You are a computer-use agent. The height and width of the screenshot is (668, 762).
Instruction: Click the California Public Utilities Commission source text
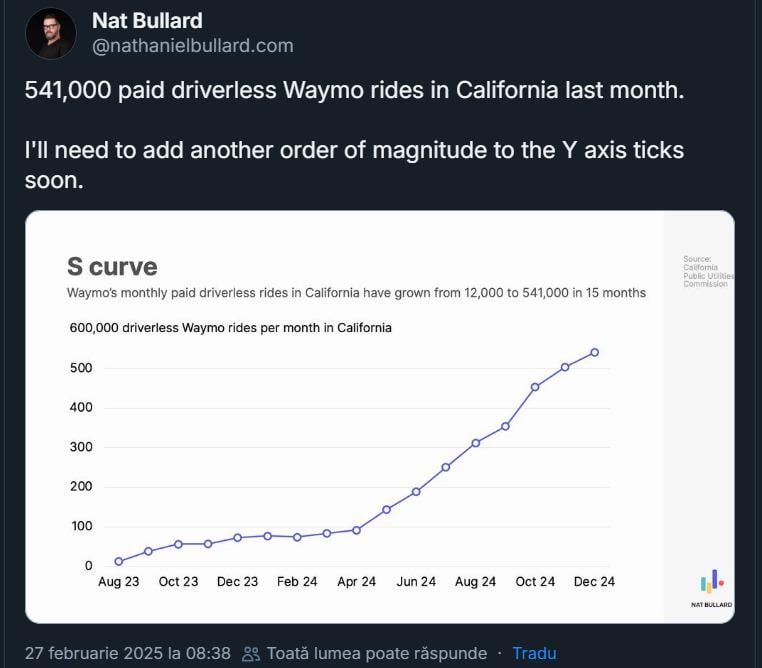(x=708, y=272)
